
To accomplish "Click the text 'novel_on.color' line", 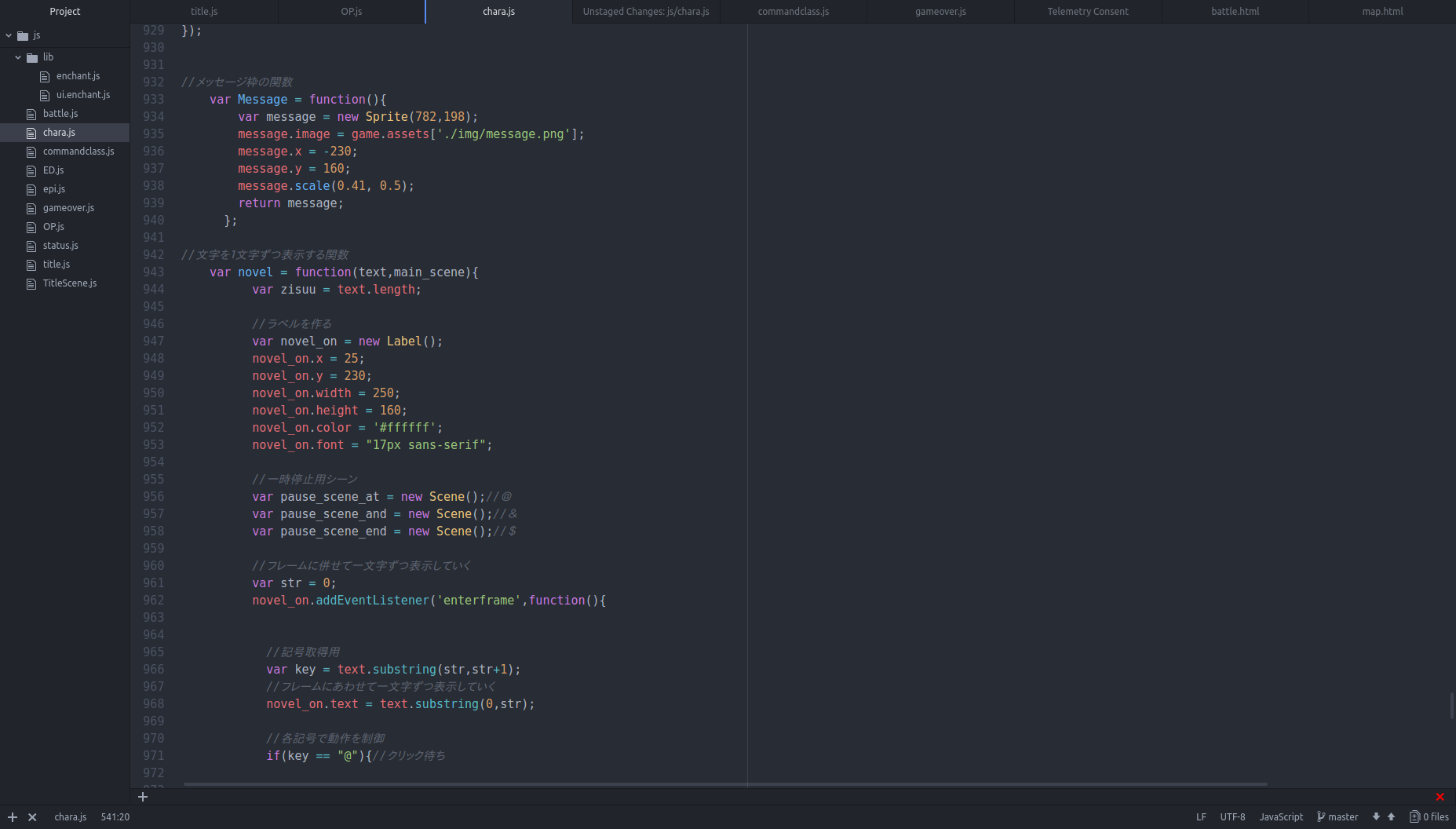I will pyautogui.click(x=347, y=428).
